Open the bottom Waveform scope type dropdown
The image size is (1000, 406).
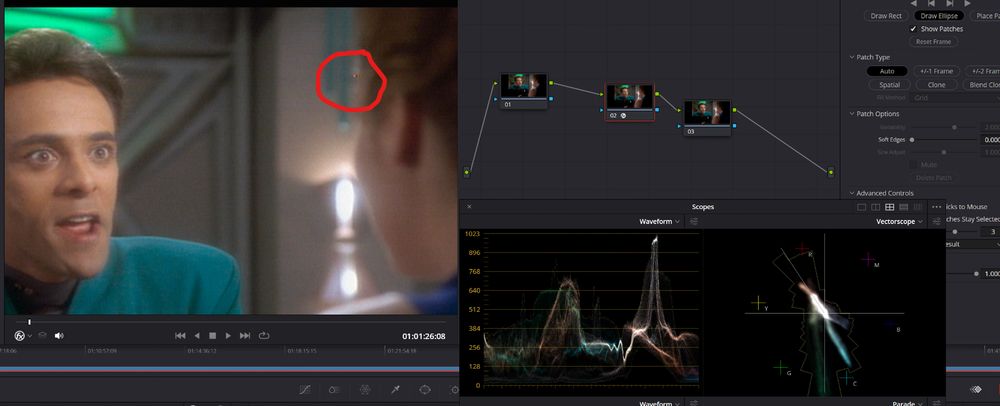coord(659,403)
